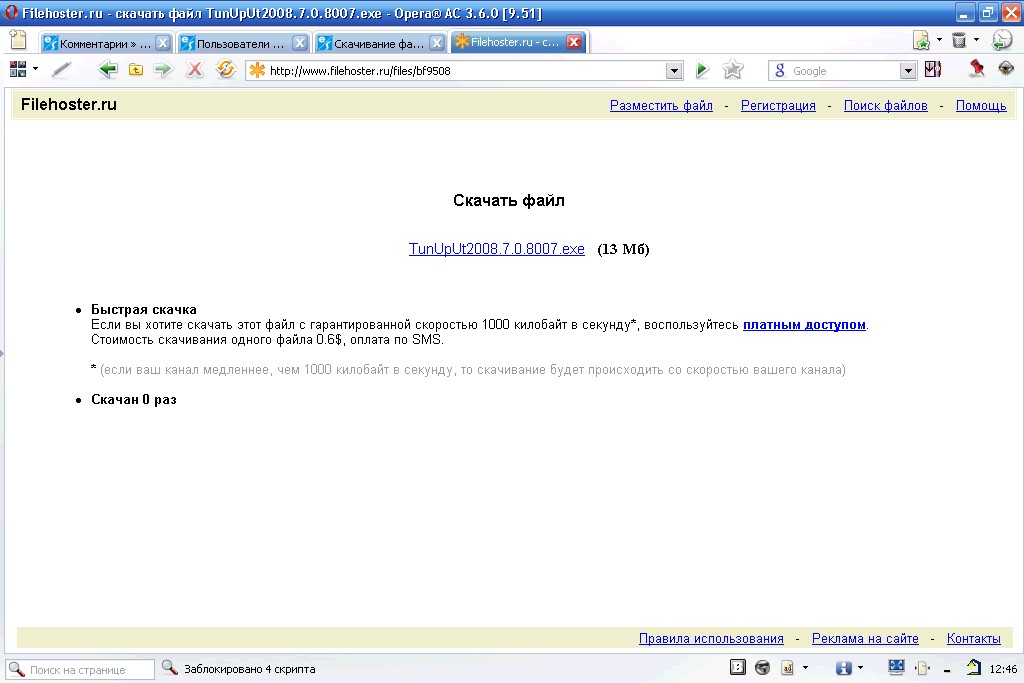The image size is (1024, 683).
Task: Download the TunUpUt2008.7.0.8007.exe file link
Action: coord(496,249)
